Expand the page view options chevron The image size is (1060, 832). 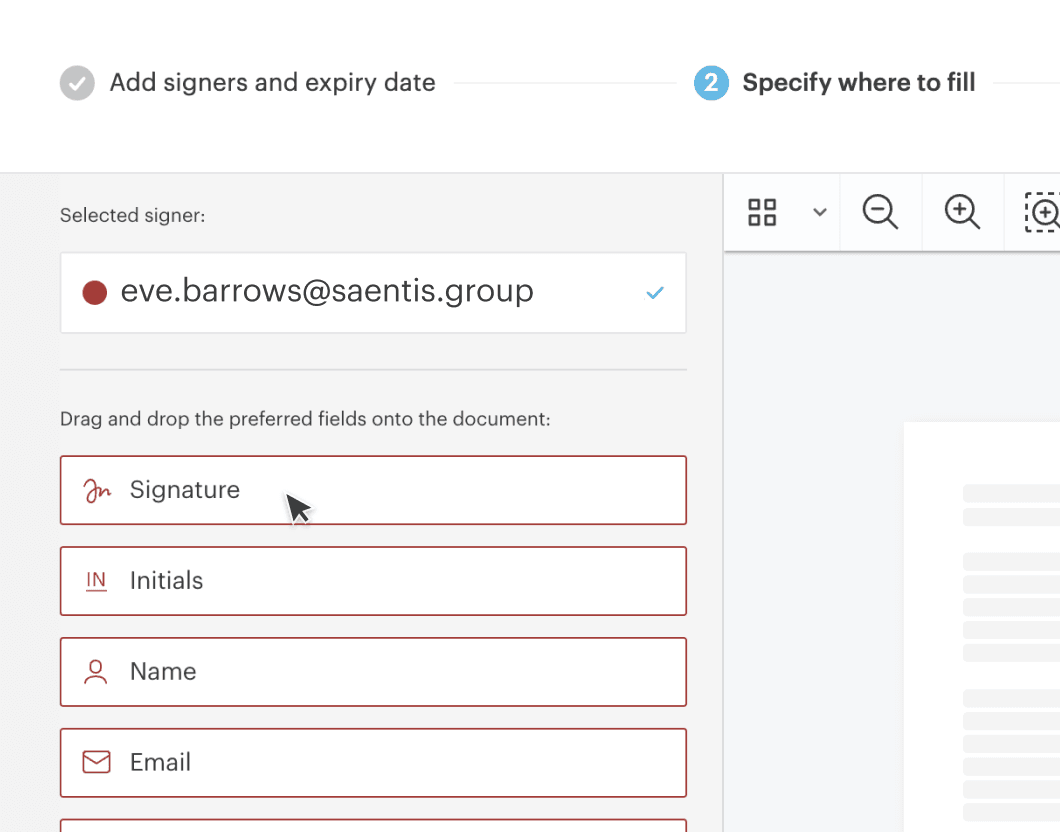tap(820, 212)
